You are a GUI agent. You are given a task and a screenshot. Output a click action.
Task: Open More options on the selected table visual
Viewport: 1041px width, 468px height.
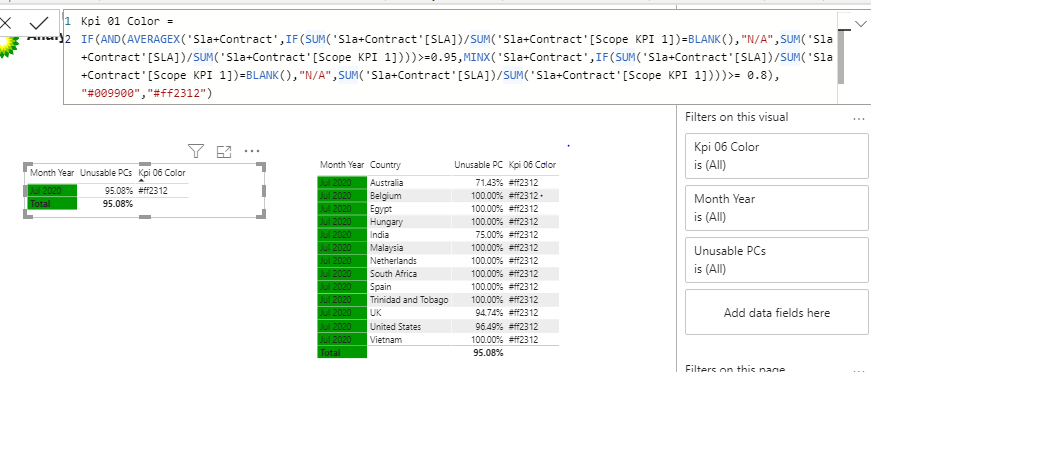(252, 151)
